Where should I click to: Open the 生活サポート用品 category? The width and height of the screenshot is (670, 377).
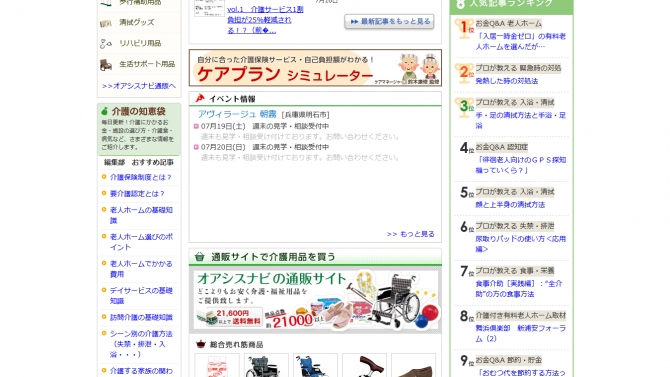pos(147,64)
